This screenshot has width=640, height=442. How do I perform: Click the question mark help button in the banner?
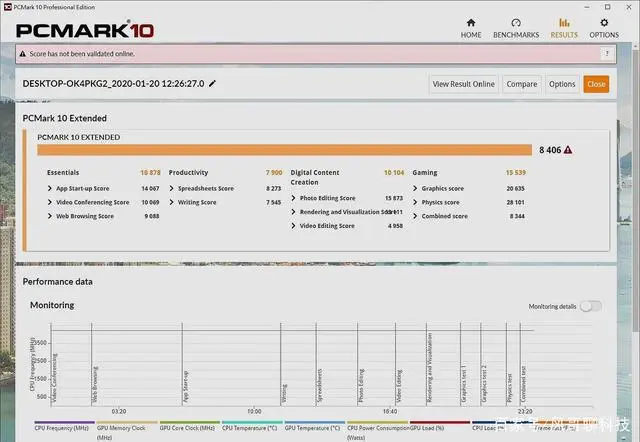[607, 53]
